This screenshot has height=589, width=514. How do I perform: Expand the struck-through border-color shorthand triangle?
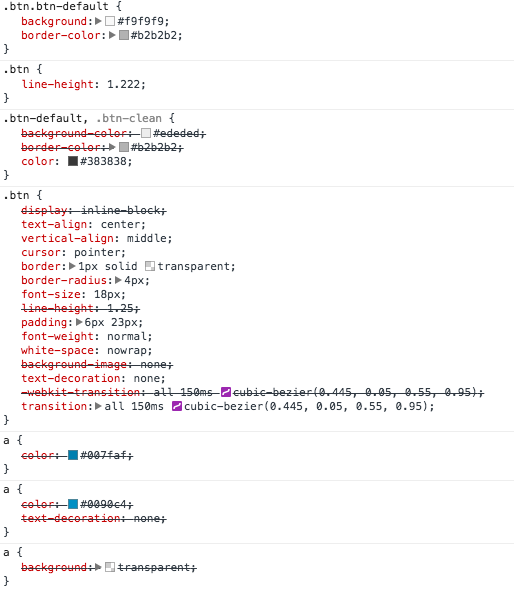[x=112, y=147]
